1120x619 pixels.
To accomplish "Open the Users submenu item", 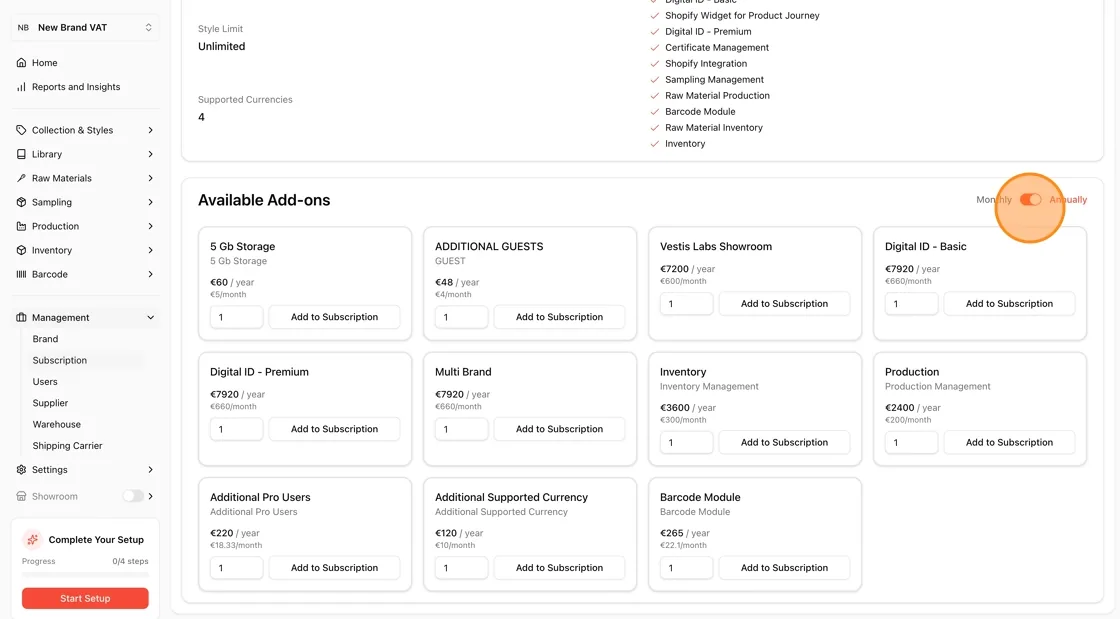I will (45, 382).
